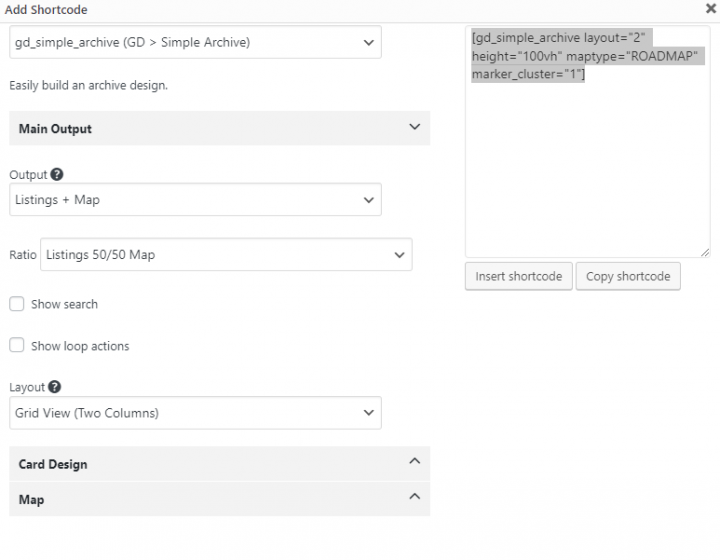This screenshot has width=720, height=560.
Task: Collapse the Main Output section chevron
Action: (415, 128)
